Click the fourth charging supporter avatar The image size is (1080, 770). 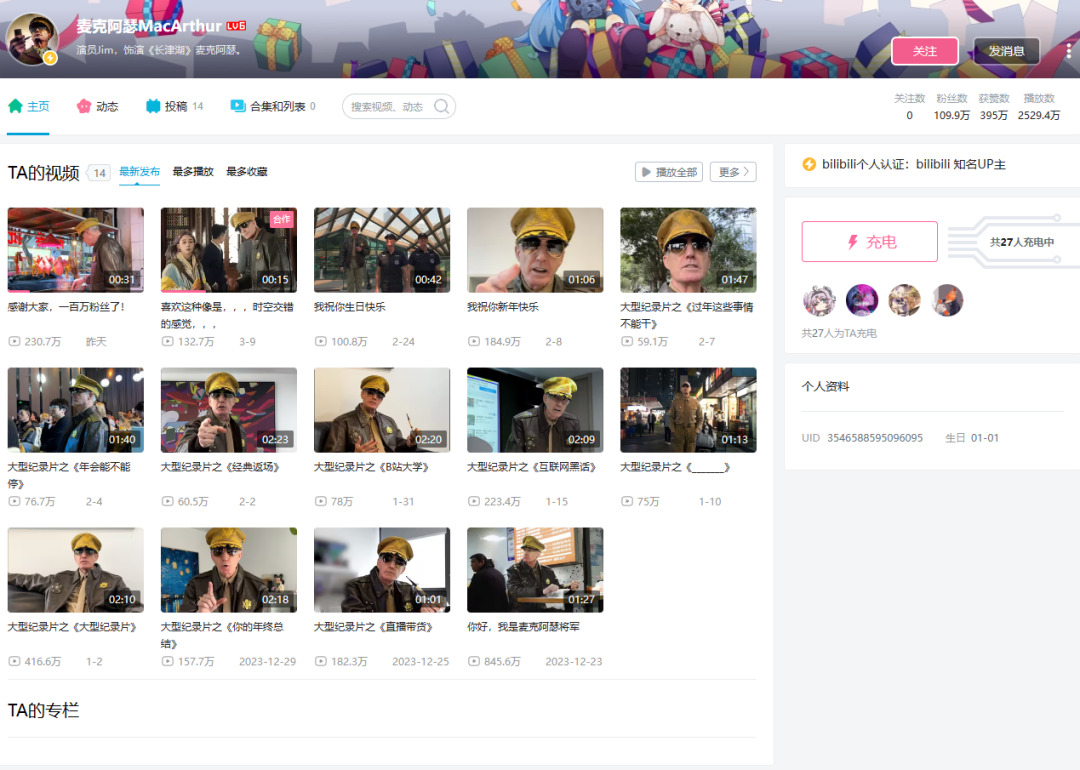(x=947, y=300)
